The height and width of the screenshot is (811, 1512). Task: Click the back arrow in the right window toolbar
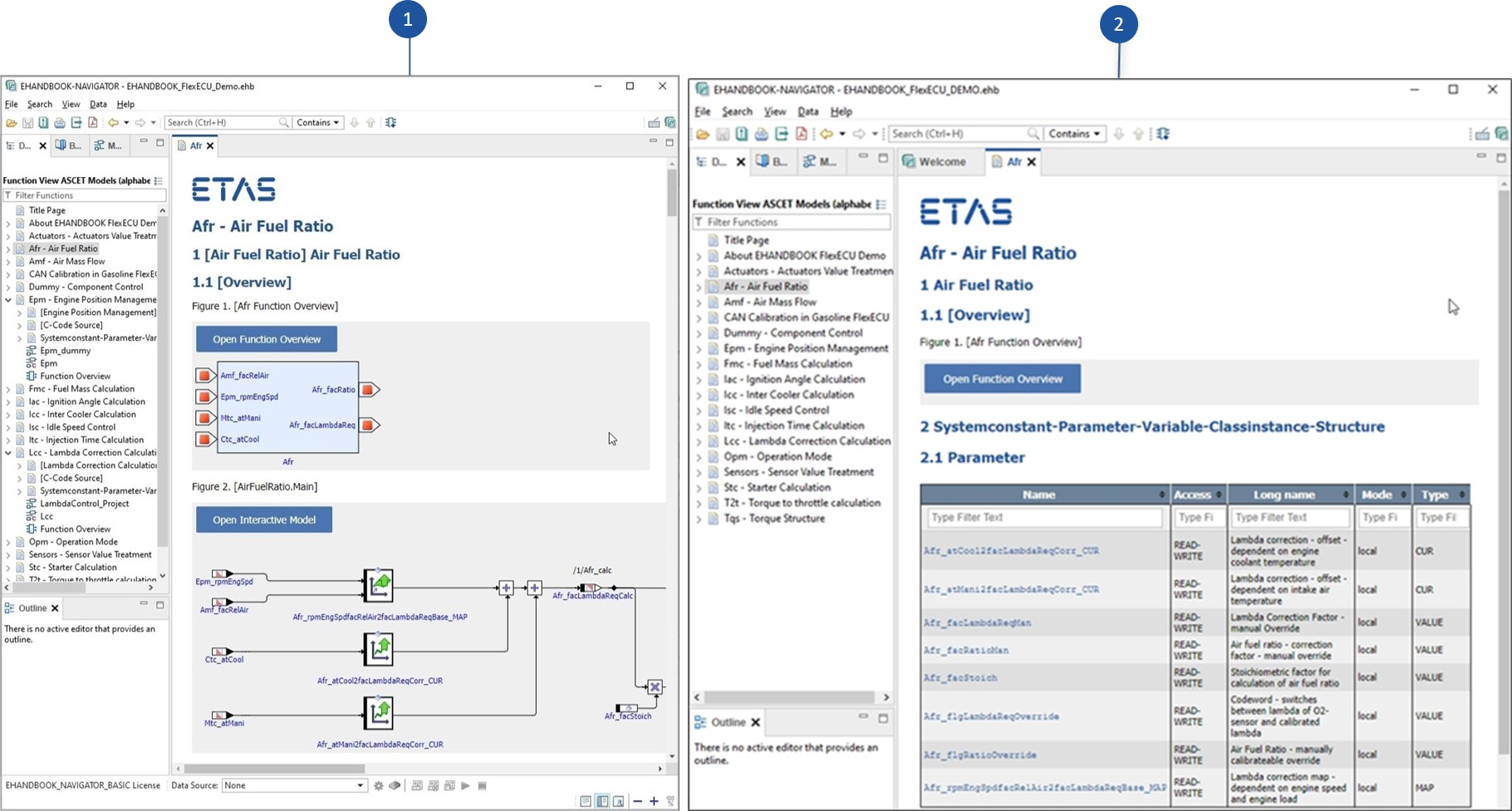[826, 134]
